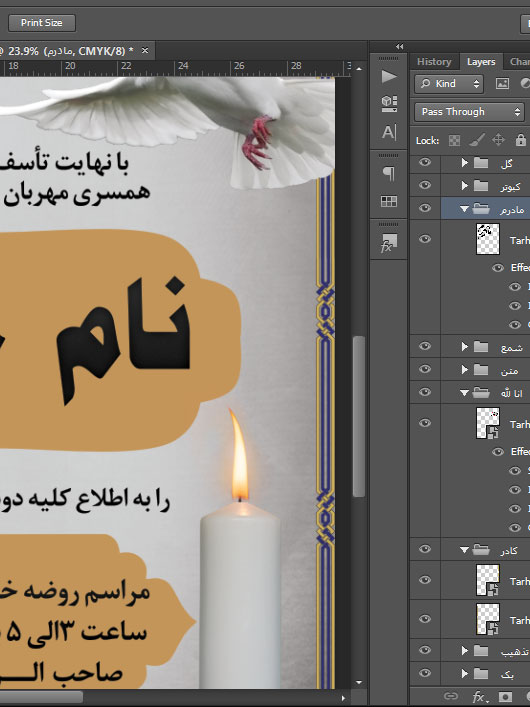Click canvas scroll up arrow
This screenshot has width=530, height=707.
359,69
